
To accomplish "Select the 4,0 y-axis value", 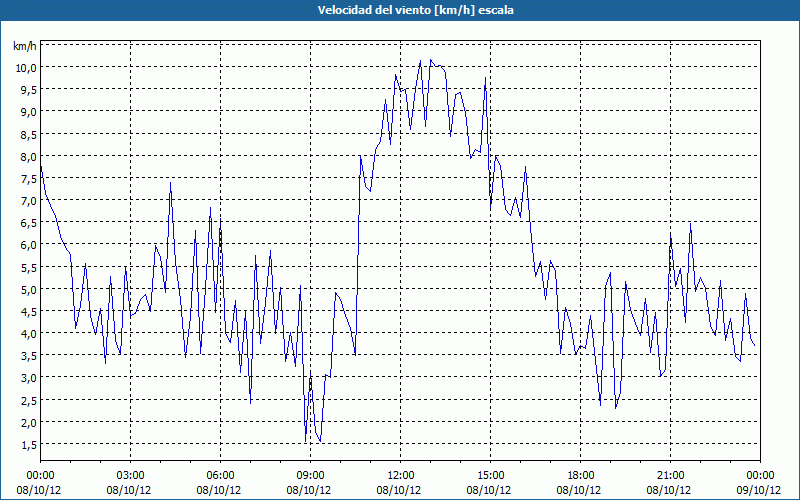I will pyautogui.click(x=27, y=334).
